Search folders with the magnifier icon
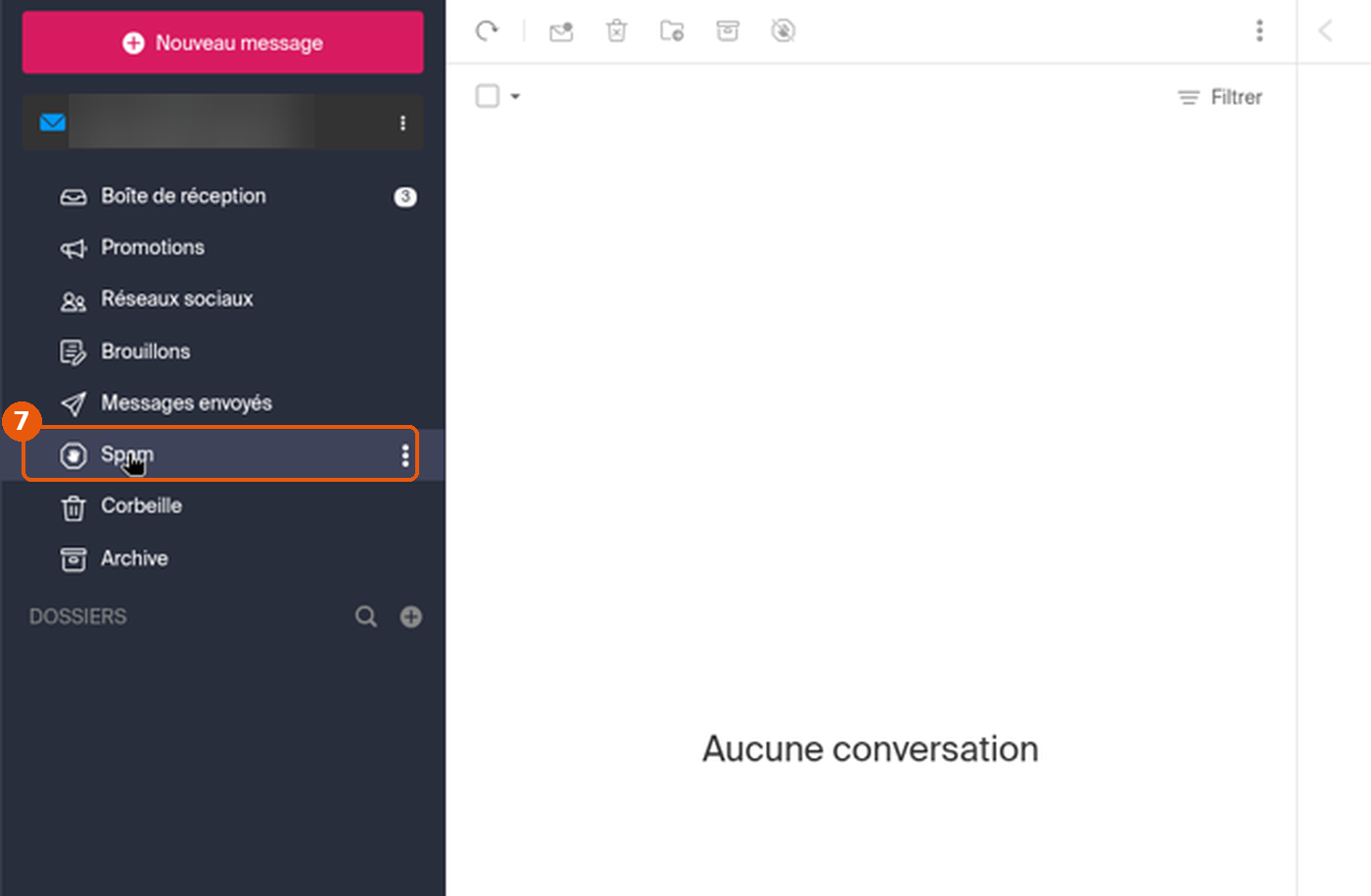This screenshot has height=896, width=1371. point(366,617)
